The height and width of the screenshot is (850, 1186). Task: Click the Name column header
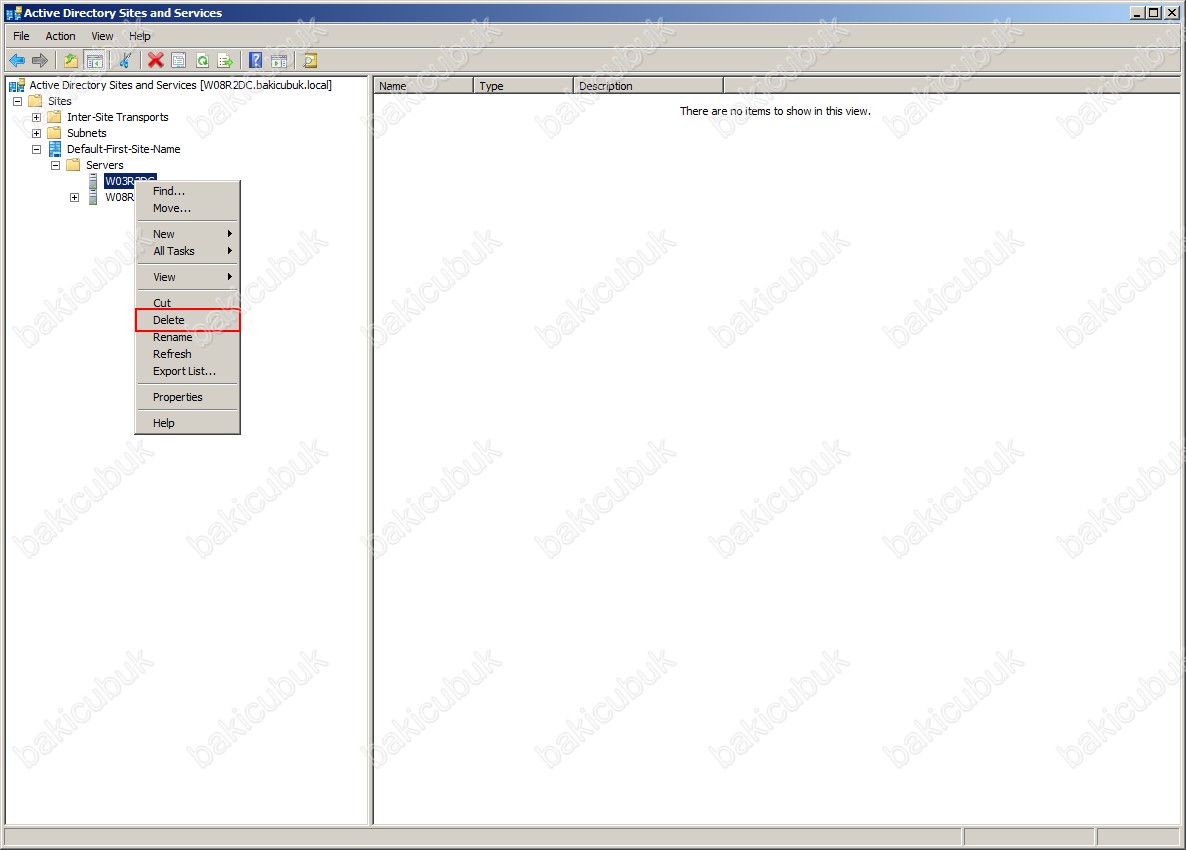[x=424, y=86]
